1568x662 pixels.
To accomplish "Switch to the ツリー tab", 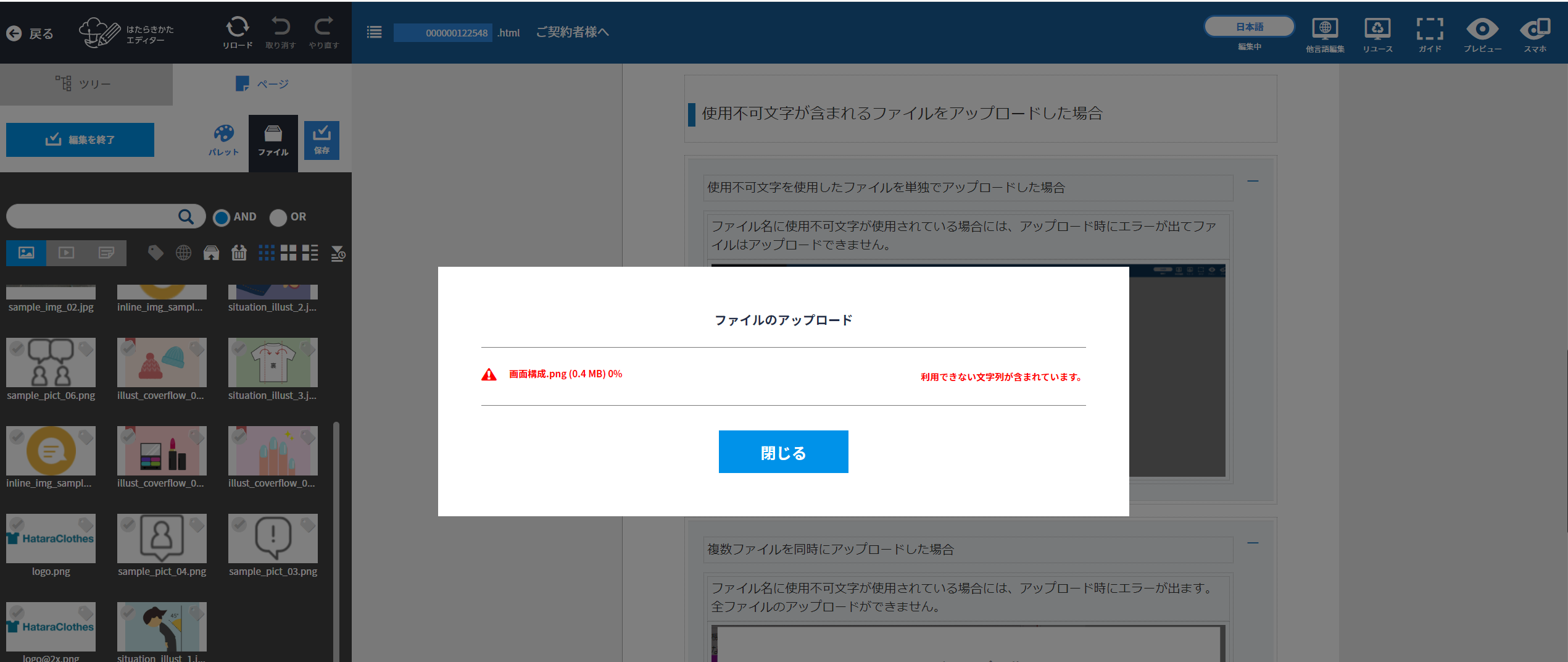I will [x=86, y=84].
